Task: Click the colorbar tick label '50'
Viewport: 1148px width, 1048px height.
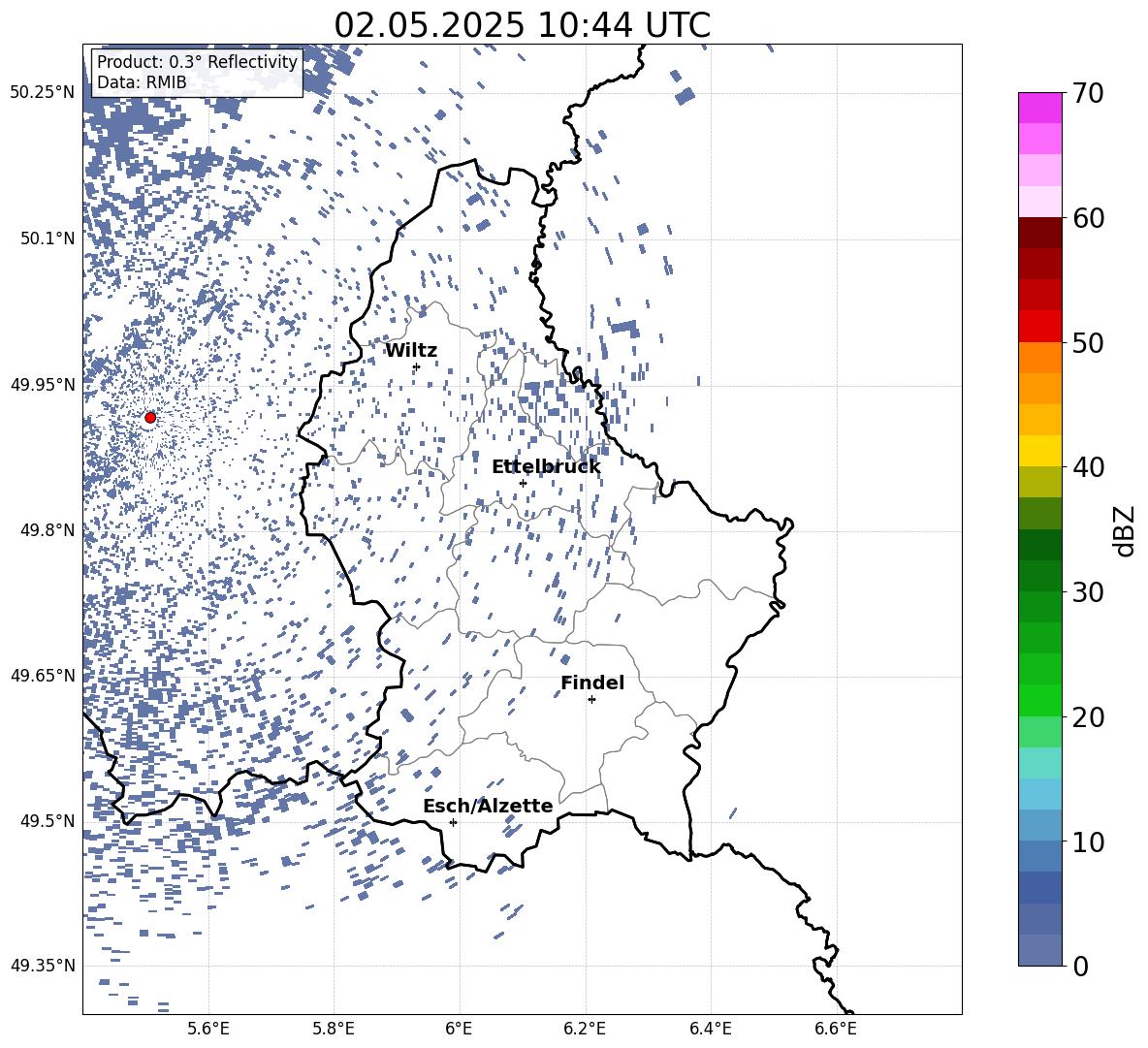Action: (1088, 342)
